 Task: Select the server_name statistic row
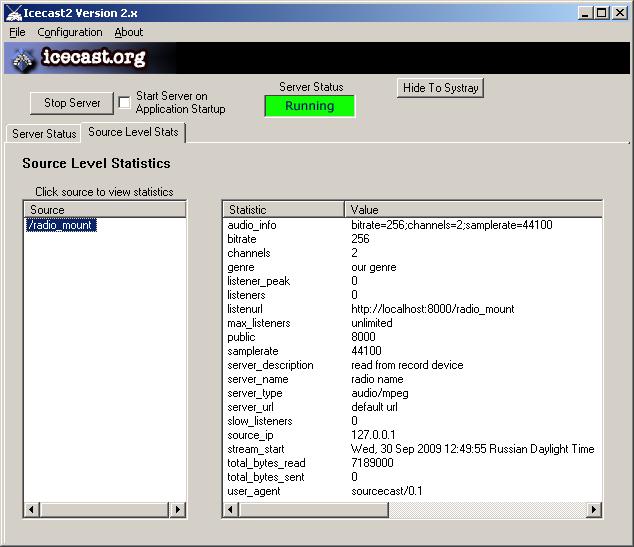tap(412, 379)
